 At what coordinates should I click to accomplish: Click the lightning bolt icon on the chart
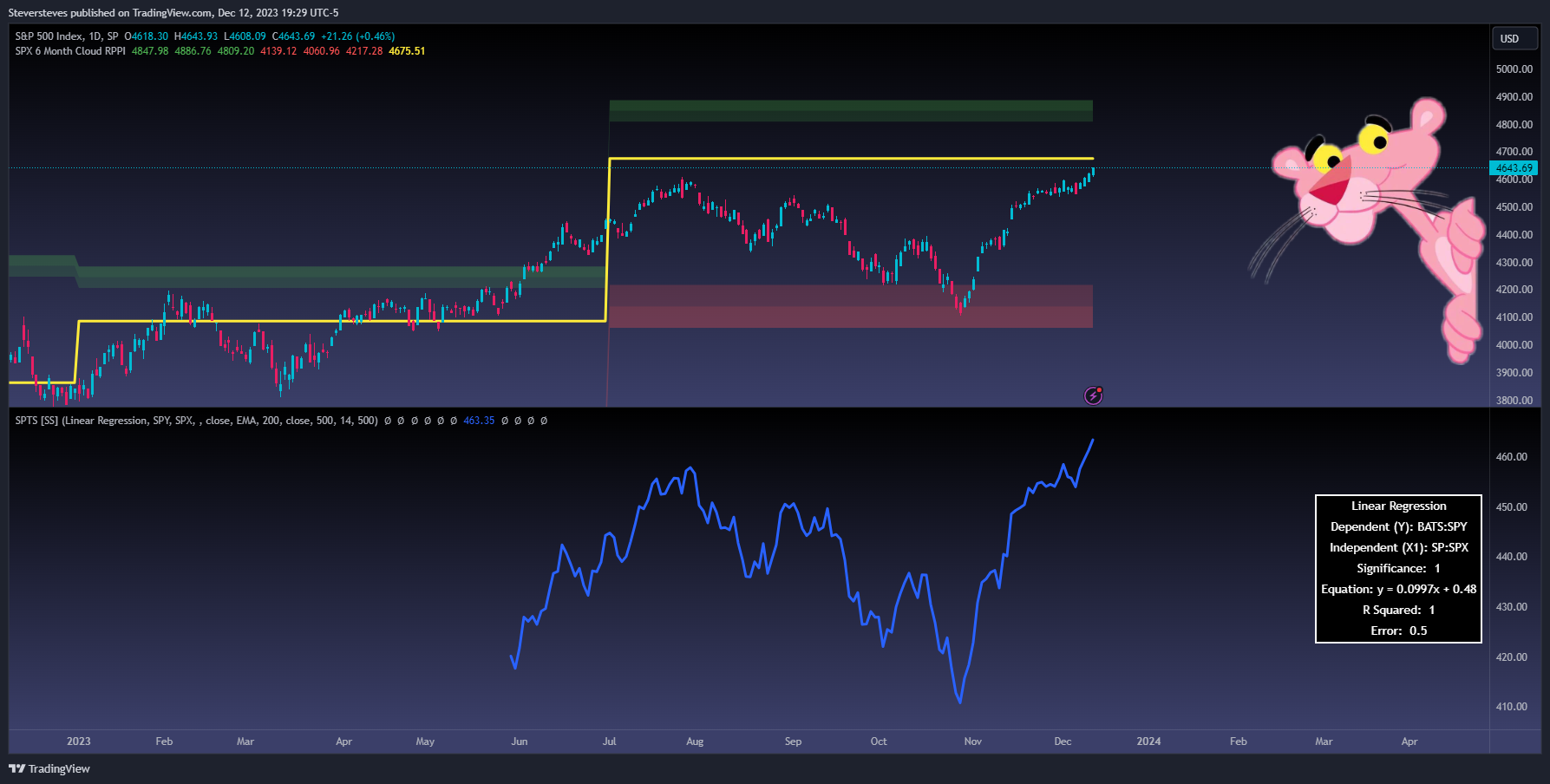click(x=1094, y=395)
